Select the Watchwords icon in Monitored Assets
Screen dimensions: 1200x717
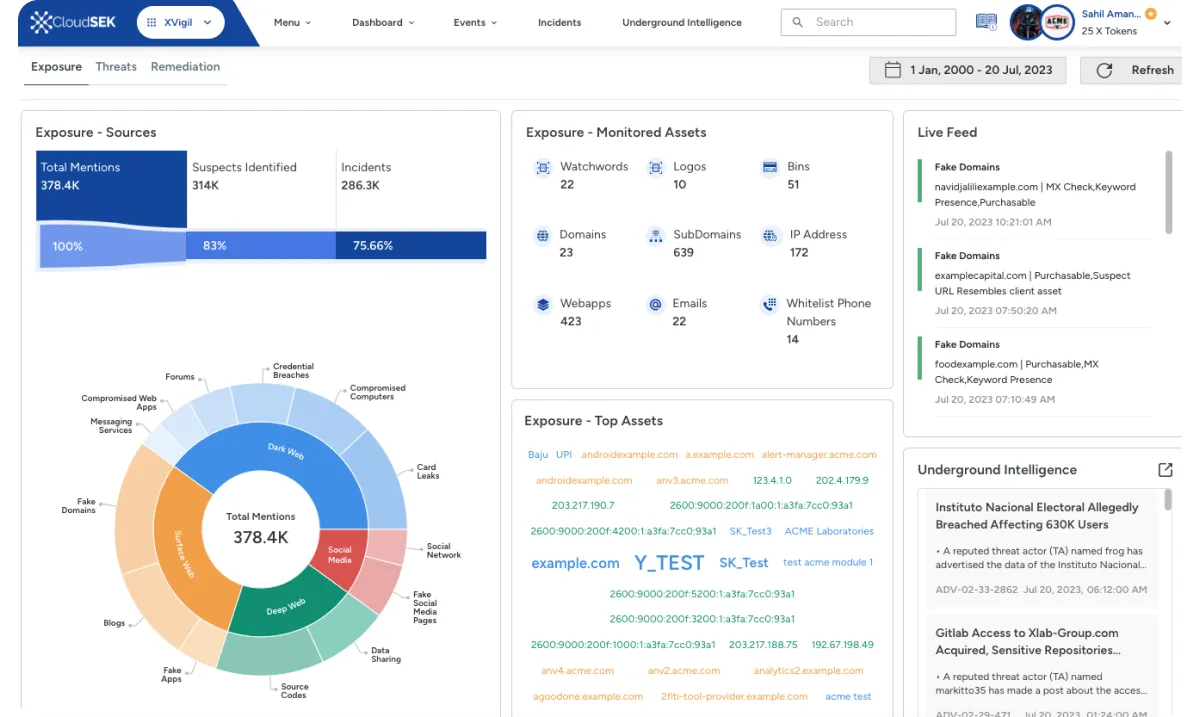[542, 169]
